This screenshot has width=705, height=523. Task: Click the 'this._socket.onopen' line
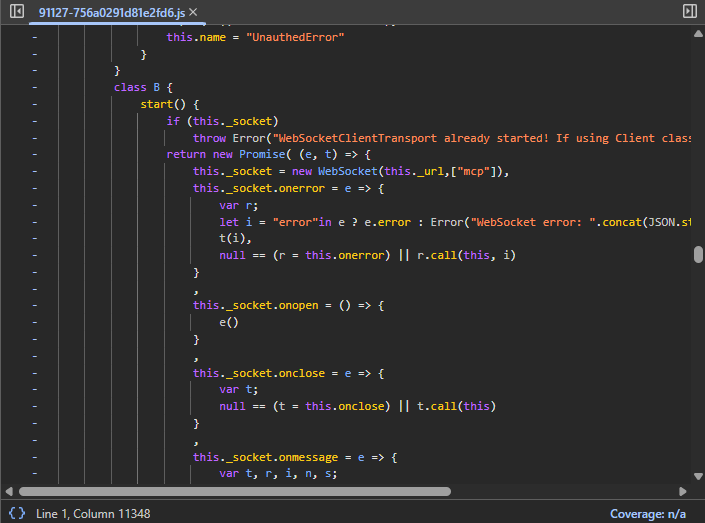point(288,305)
